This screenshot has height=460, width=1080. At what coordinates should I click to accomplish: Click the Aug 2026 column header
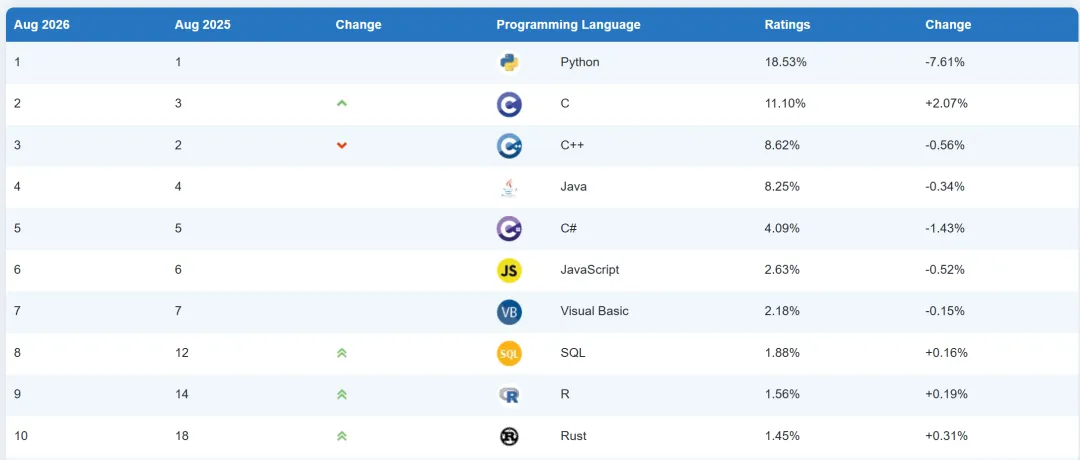click(x=41, y=25)
